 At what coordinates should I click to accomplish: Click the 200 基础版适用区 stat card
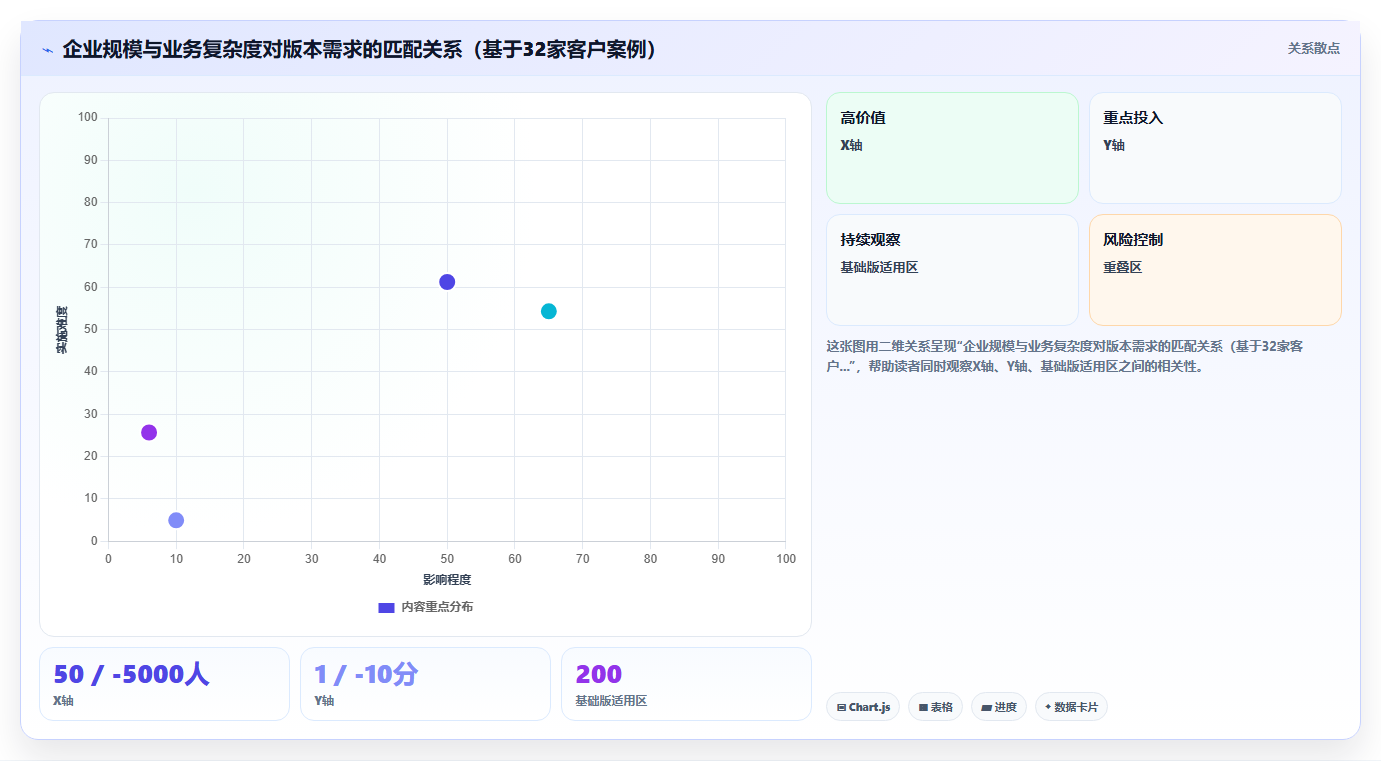(x=686, y=684)
